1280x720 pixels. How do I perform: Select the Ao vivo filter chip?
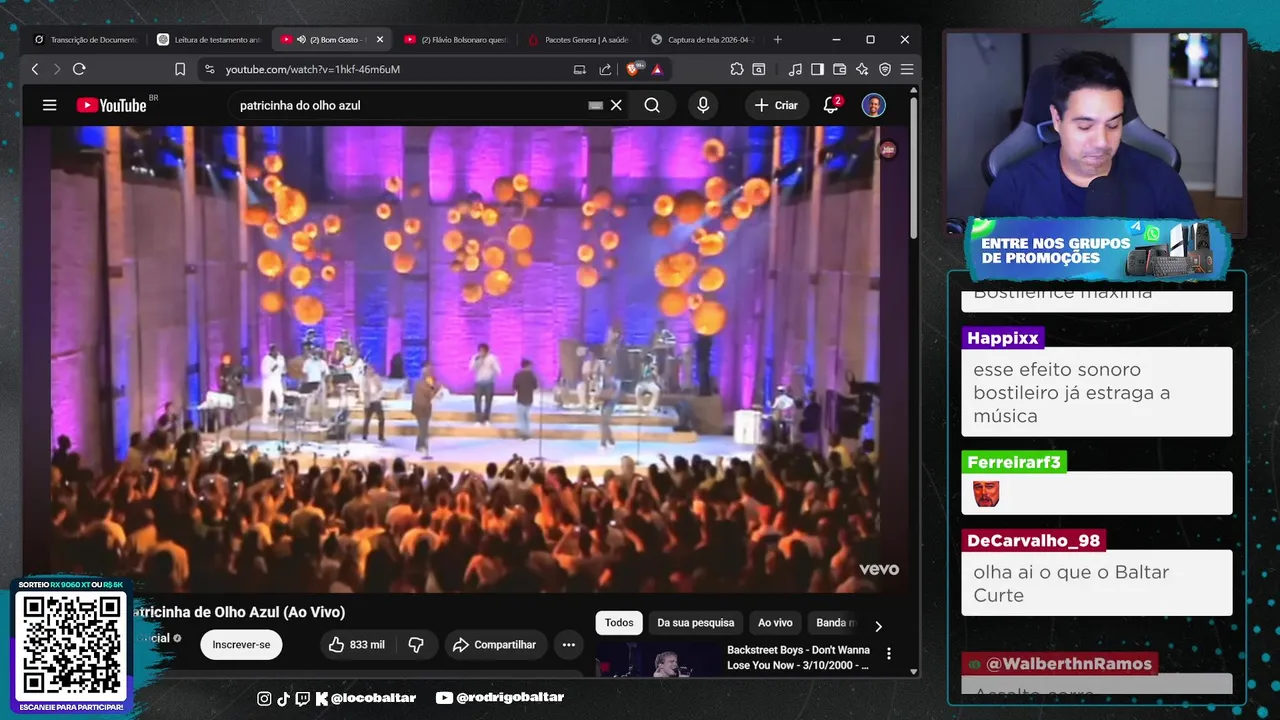click(x=775, y=623)
